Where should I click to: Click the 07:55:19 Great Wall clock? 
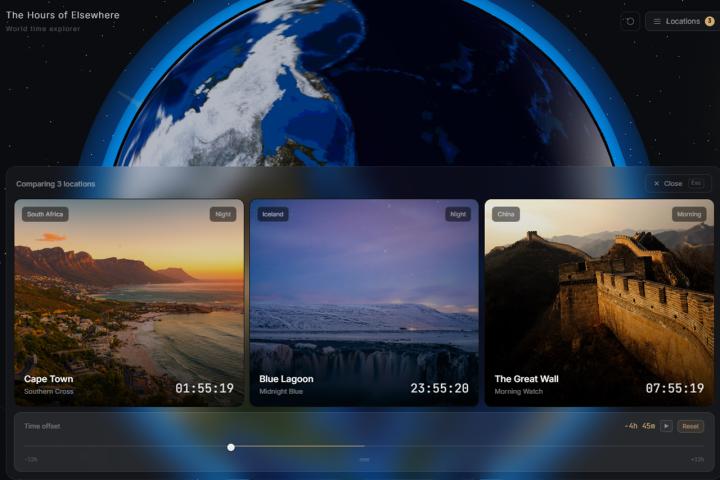pos(675,389)
